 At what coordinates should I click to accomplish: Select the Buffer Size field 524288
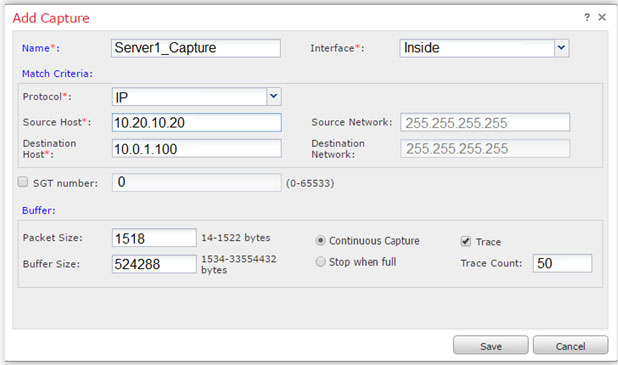[154, 264]
